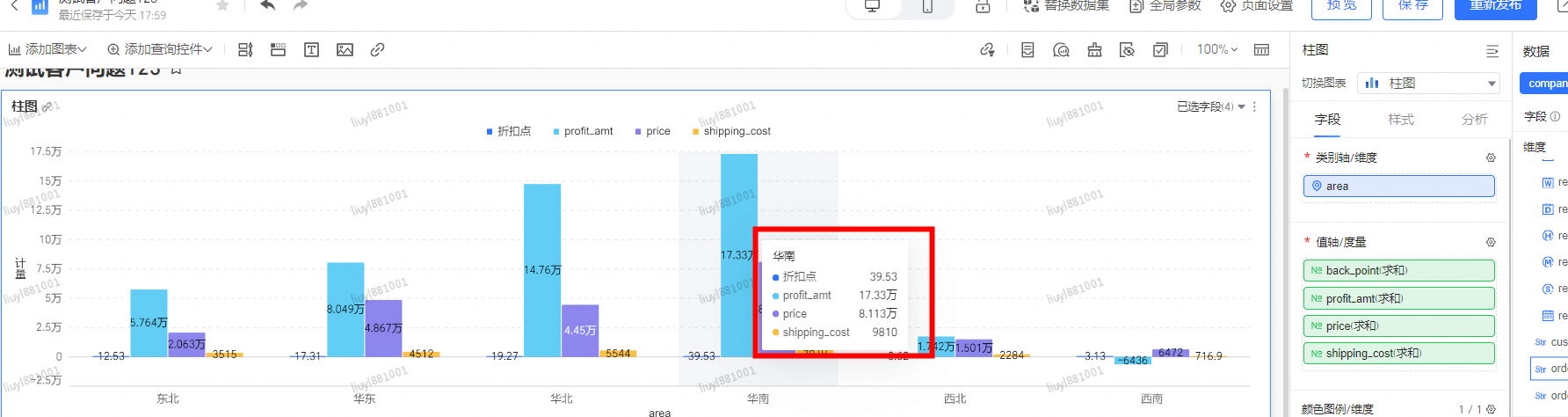Viewport: 1568px width, 417px height.
Task: Click the 预览 button
Action: coord(1341,7)
